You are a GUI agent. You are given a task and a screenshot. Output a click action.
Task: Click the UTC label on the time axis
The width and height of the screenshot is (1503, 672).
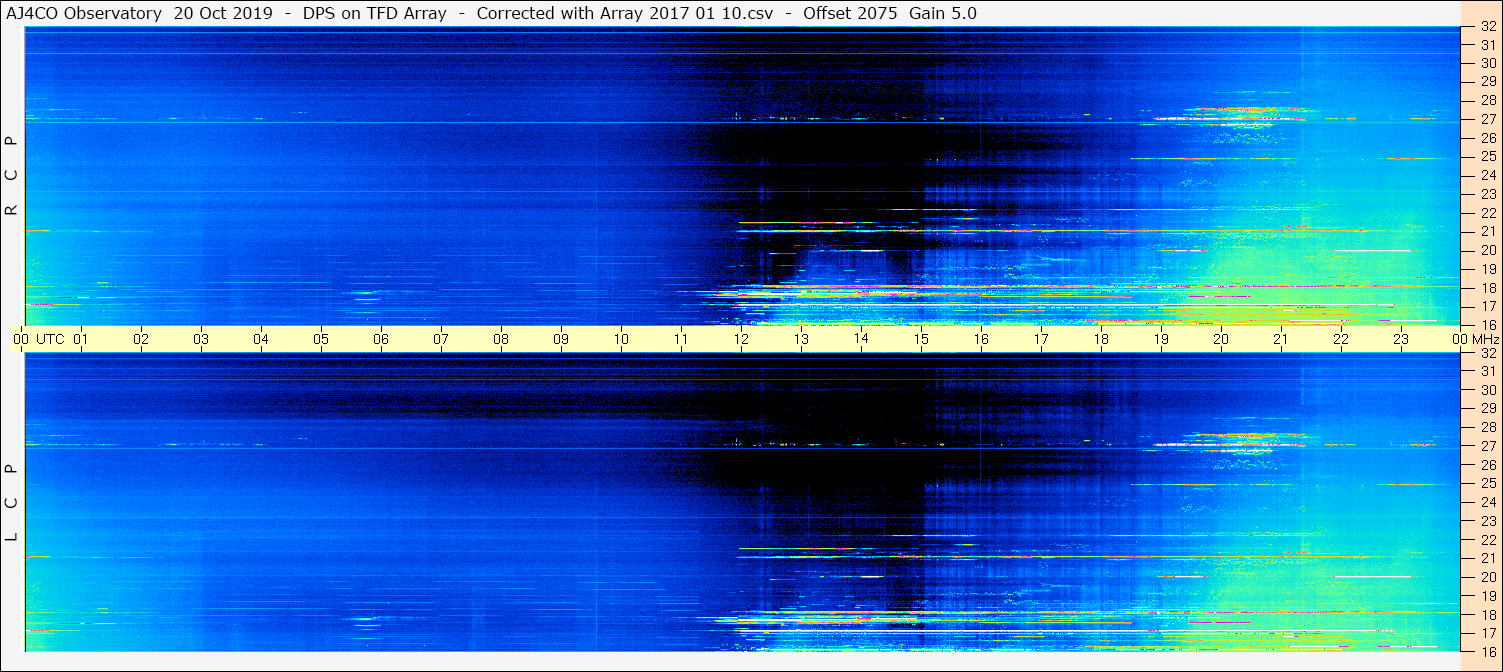pos(50,339)
